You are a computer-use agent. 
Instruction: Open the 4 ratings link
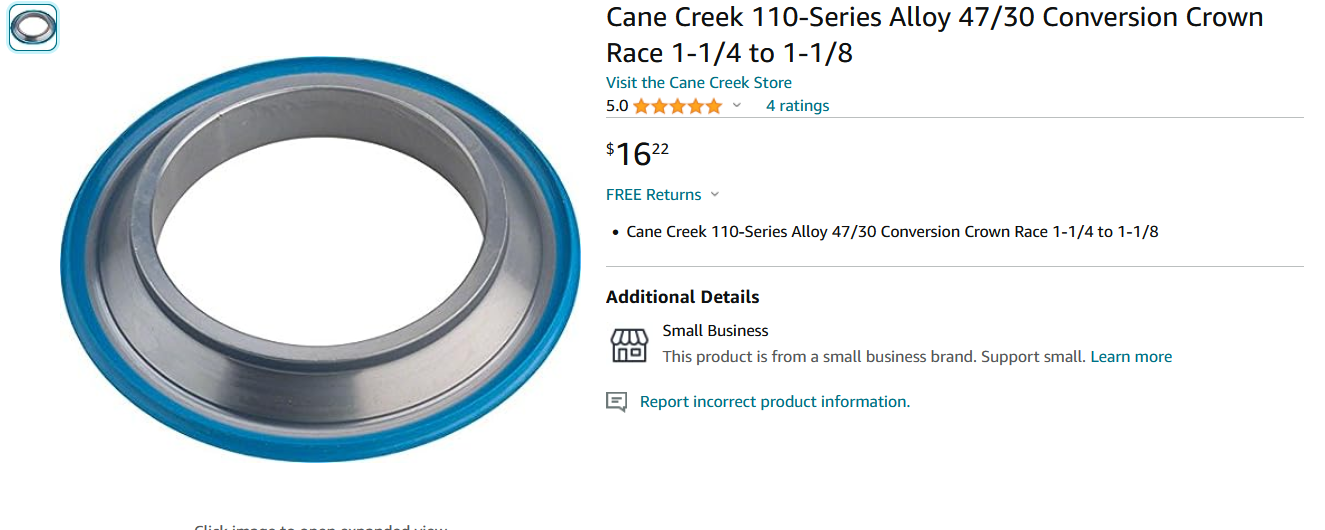(x=797, y=106)
